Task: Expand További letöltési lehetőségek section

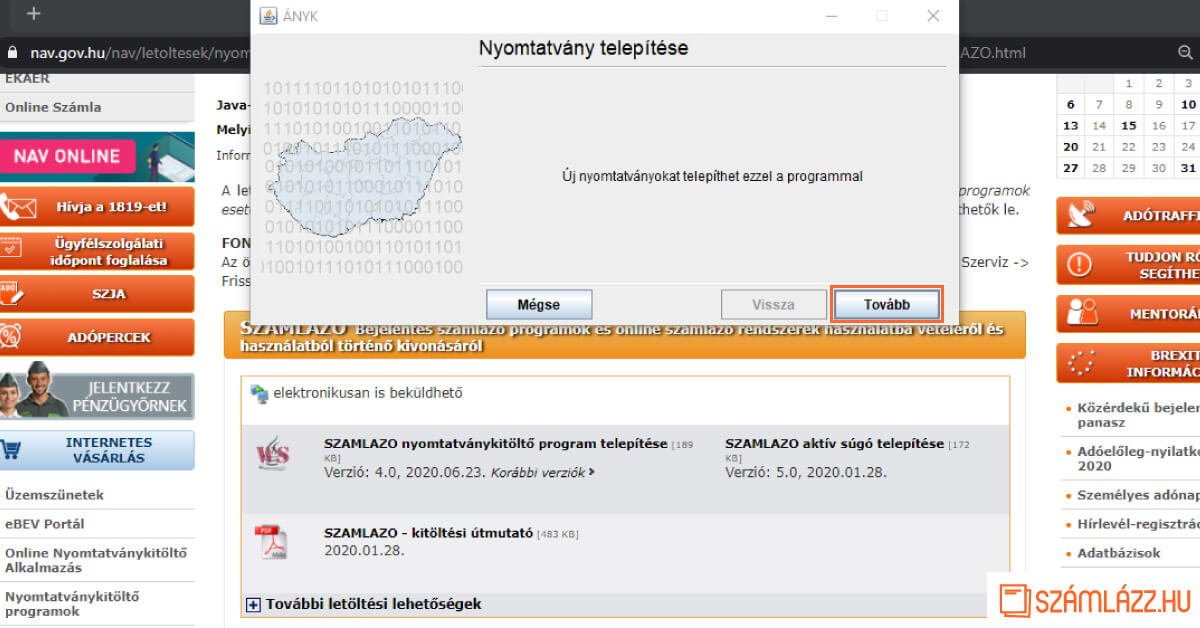Action: coord(253,604)
